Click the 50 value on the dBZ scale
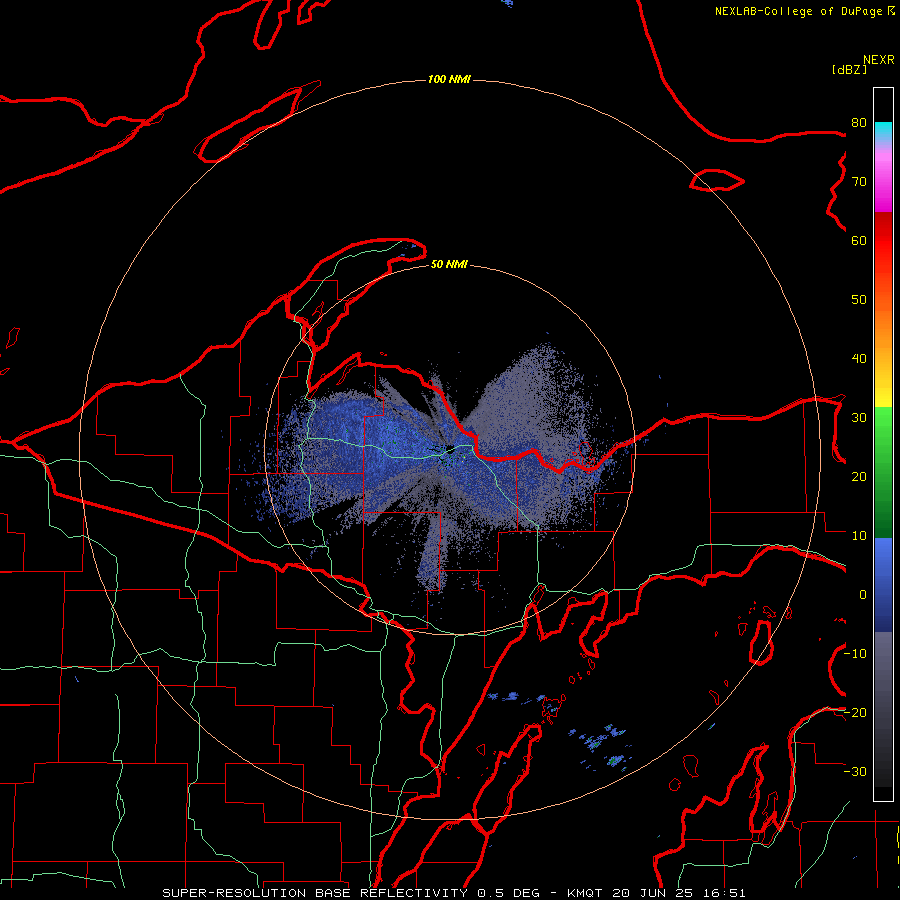 pos(859,300)
